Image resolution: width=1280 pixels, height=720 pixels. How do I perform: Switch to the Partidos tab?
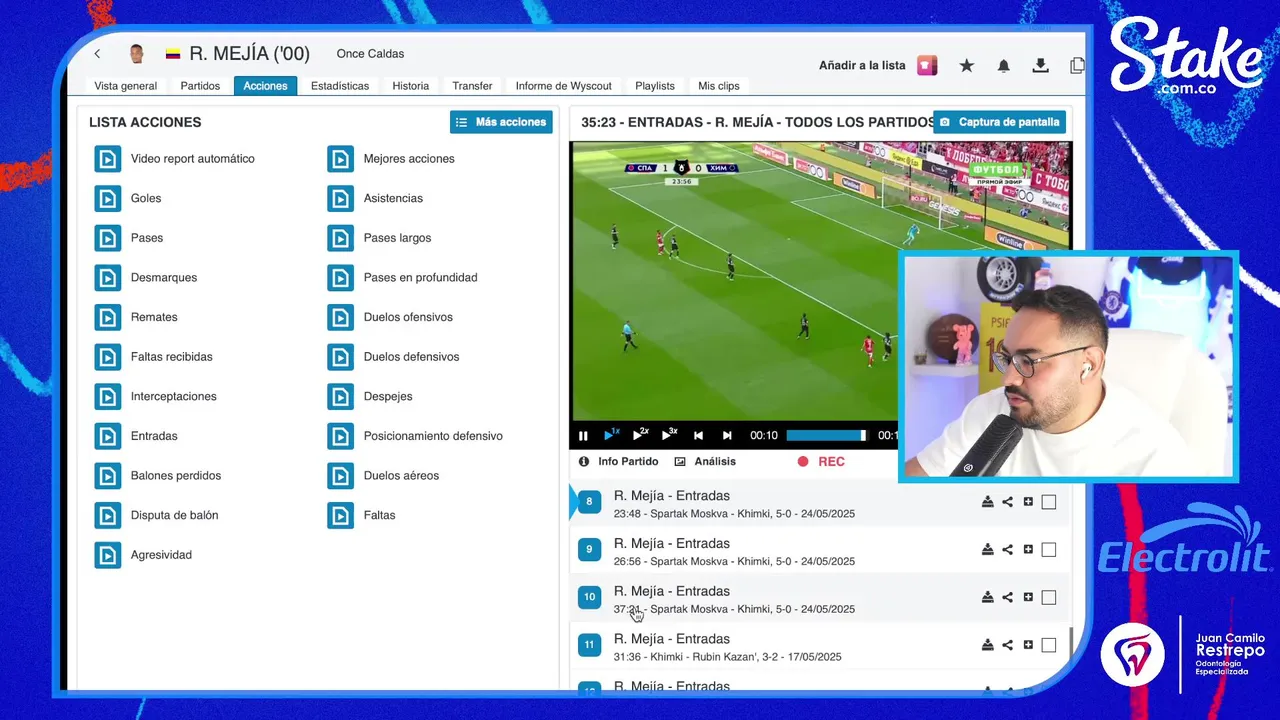(200, 86)
